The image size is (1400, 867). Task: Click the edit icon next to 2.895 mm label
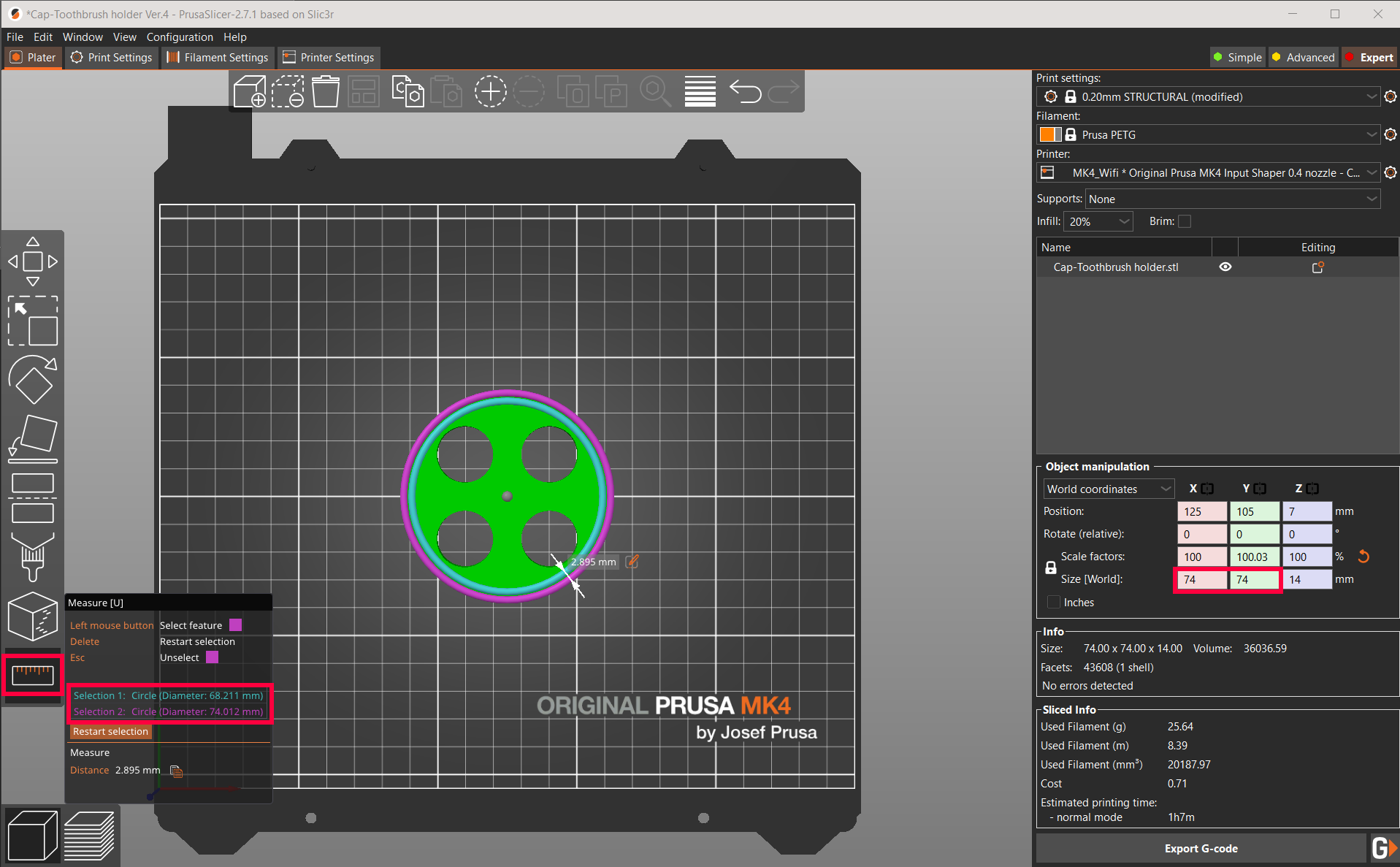pyautogui.click(x=632, y=562)
